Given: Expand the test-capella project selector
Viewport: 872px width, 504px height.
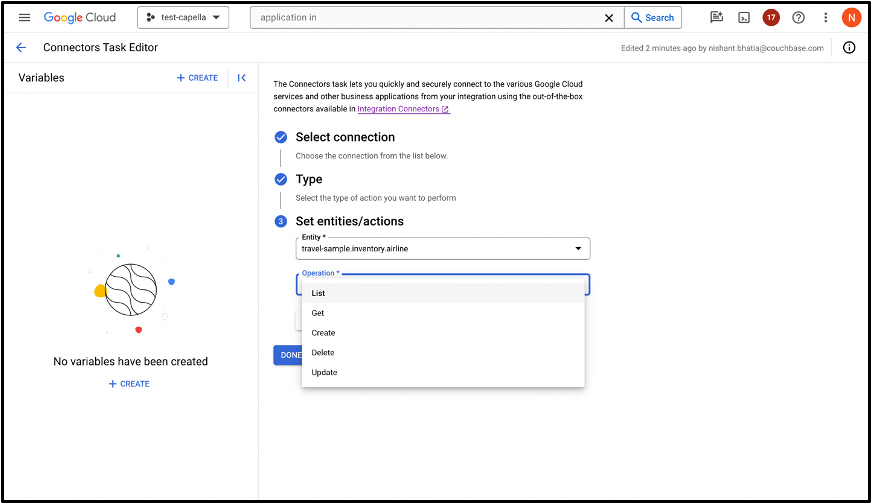Looking at the screenshot, I should pos(183,17).
